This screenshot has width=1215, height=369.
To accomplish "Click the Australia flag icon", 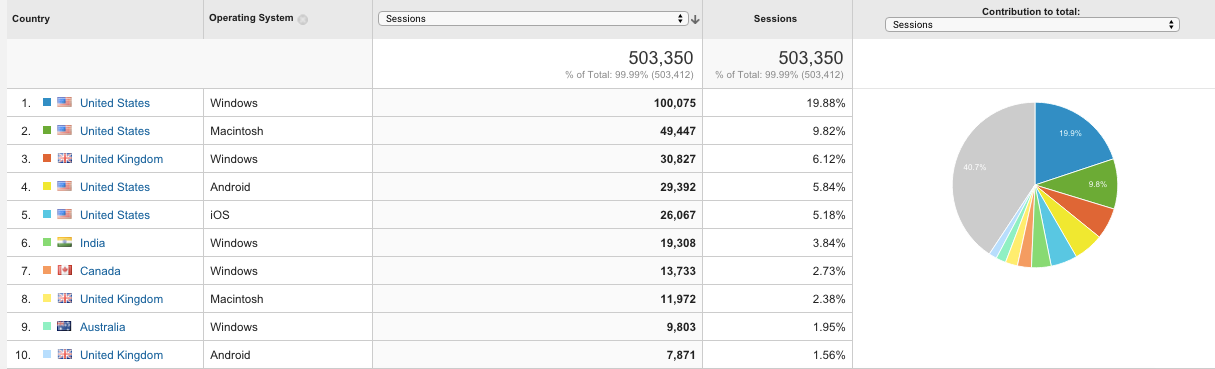I will (65, 327).
